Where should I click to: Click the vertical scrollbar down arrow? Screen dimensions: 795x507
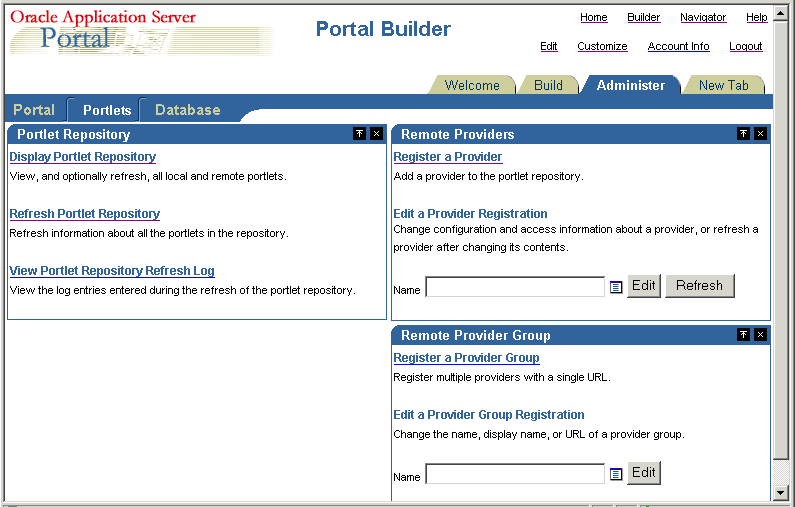(781, 492)
